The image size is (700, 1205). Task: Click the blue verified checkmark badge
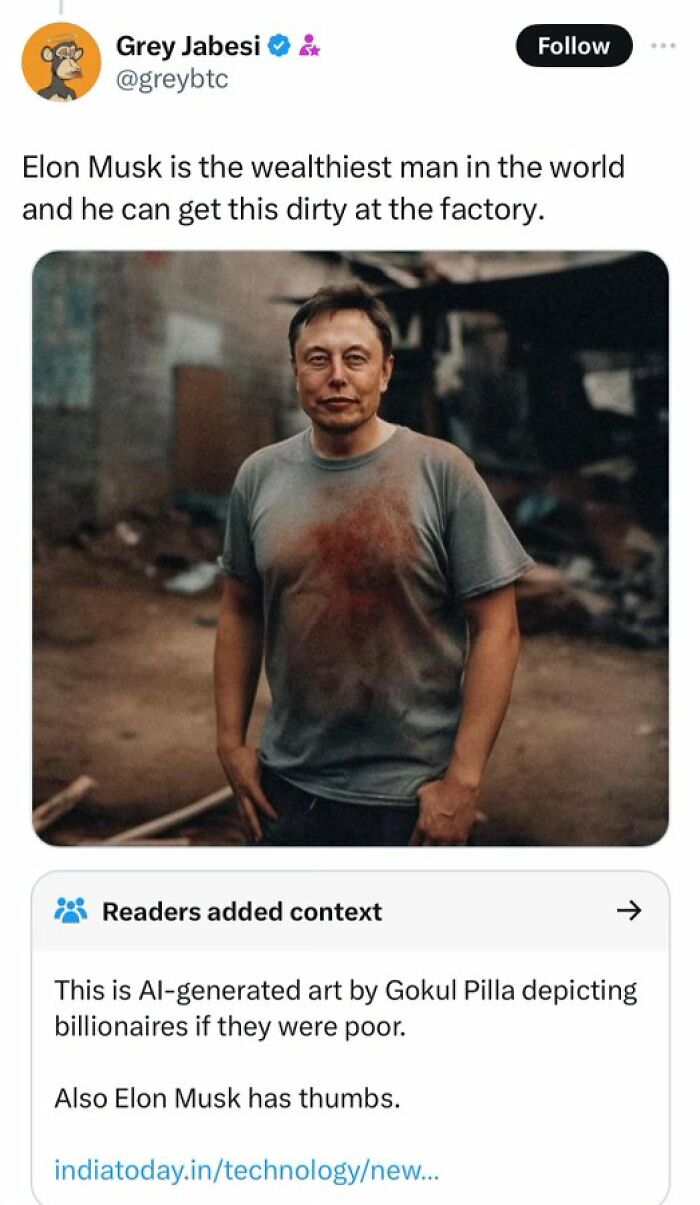click(x=281, y=46)
